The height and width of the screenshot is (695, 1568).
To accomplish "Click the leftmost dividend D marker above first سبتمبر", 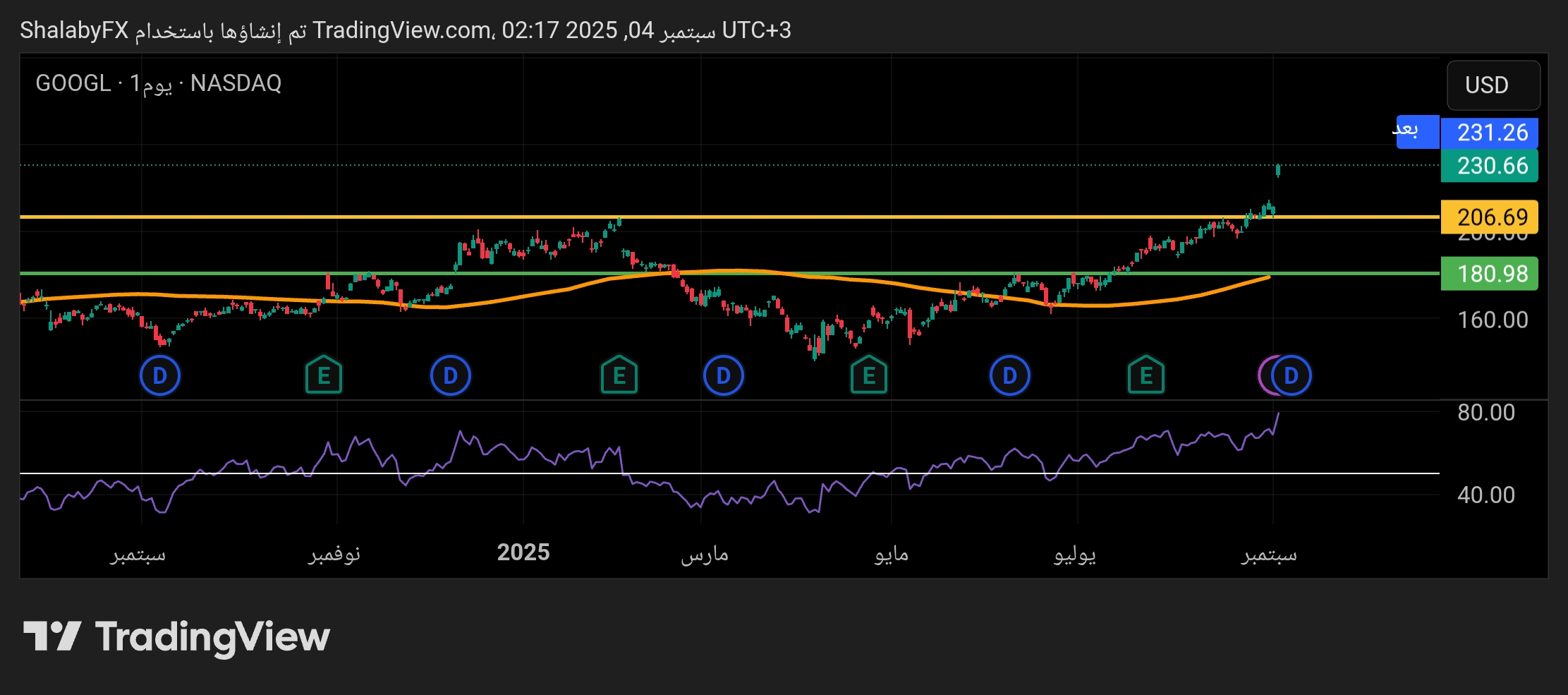I will pos(160,375).
